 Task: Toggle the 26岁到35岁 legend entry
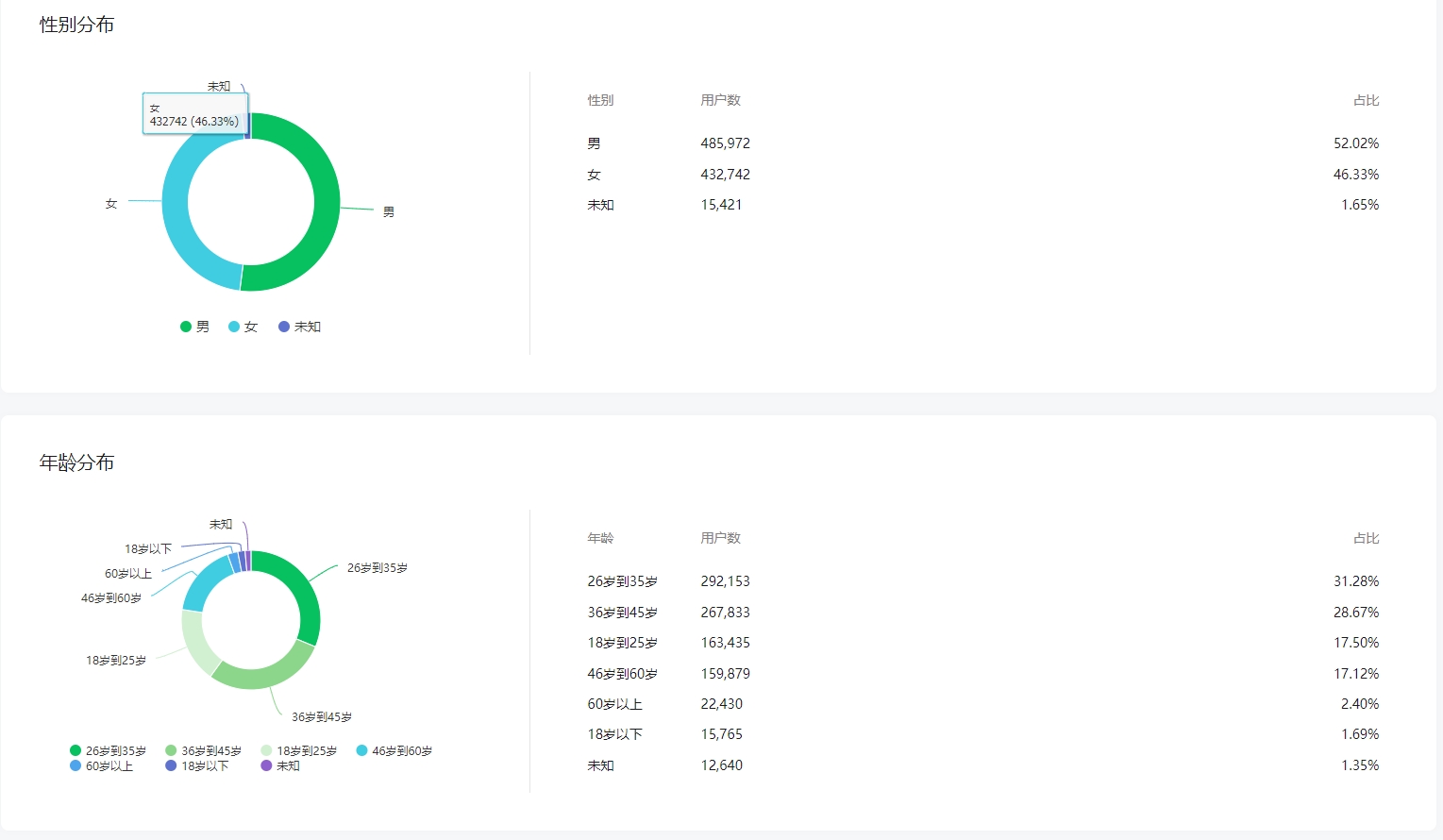pos(109,751)
